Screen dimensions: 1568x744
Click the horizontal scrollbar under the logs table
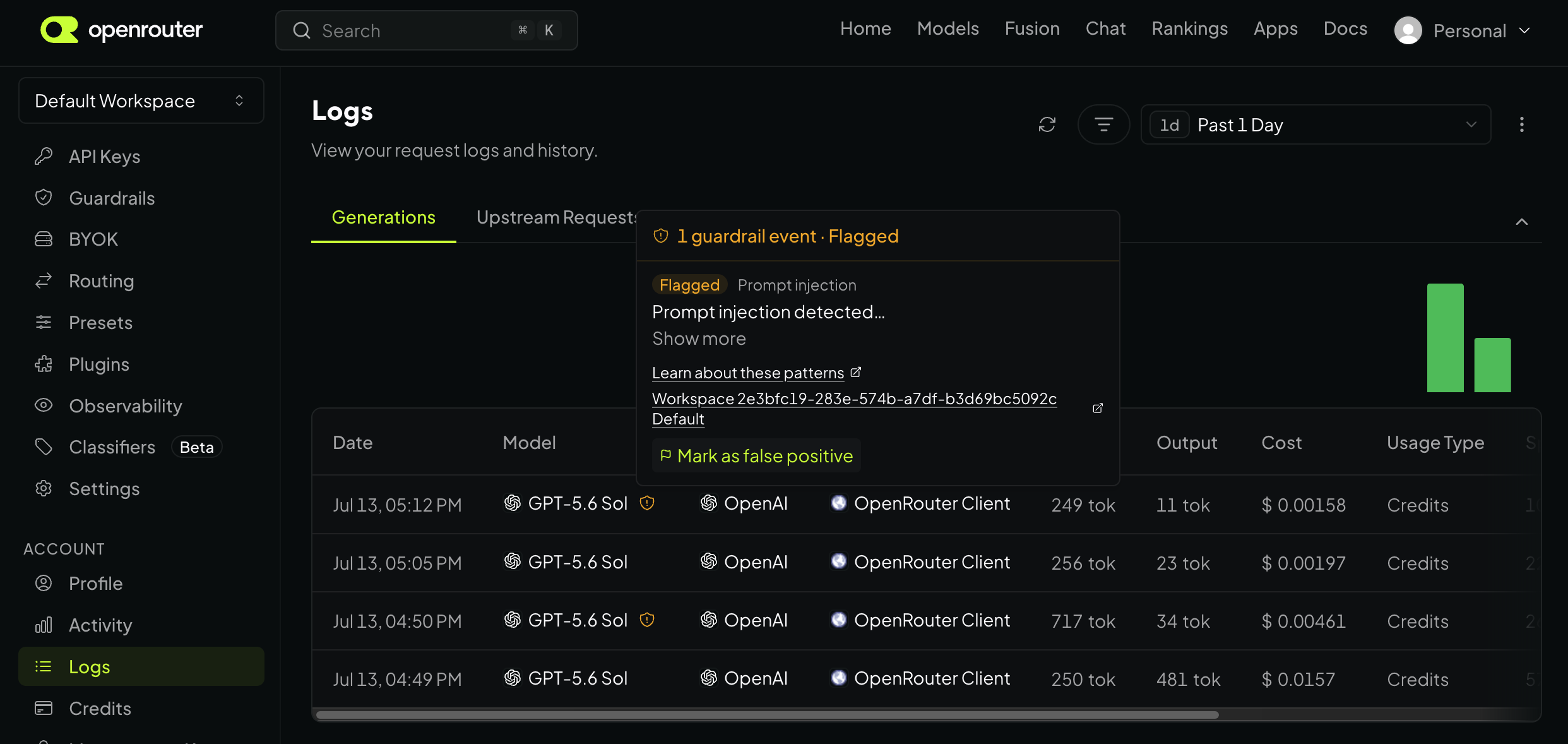(x=768, y=715)
